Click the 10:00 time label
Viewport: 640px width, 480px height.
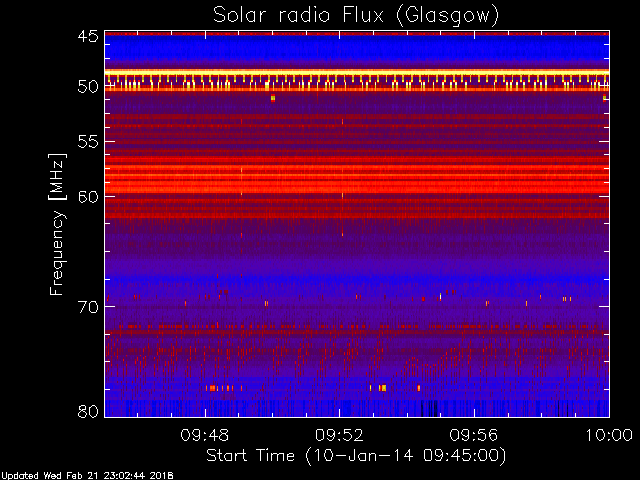609,435
